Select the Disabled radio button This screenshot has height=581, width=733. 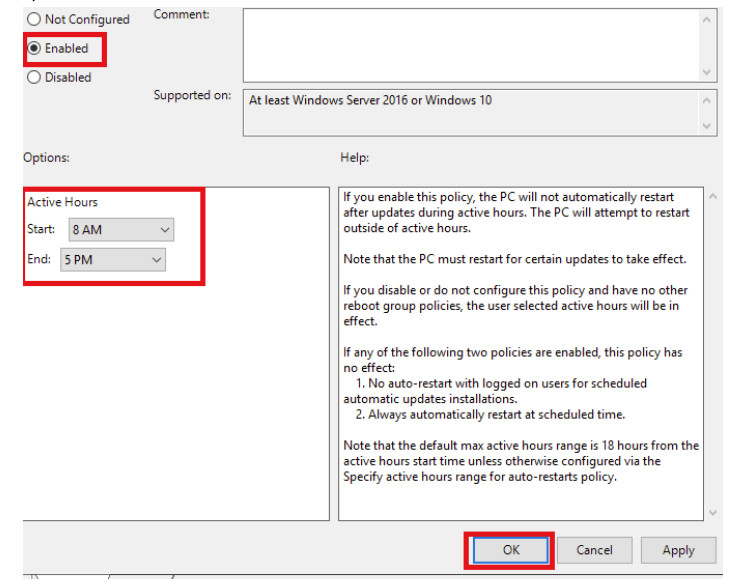point(34,77)
